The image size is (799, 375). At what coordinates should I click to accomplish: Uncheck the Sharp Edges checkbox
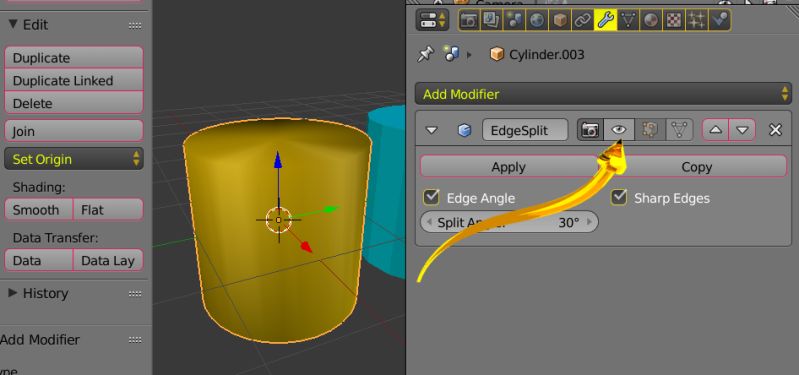[619, 197]
